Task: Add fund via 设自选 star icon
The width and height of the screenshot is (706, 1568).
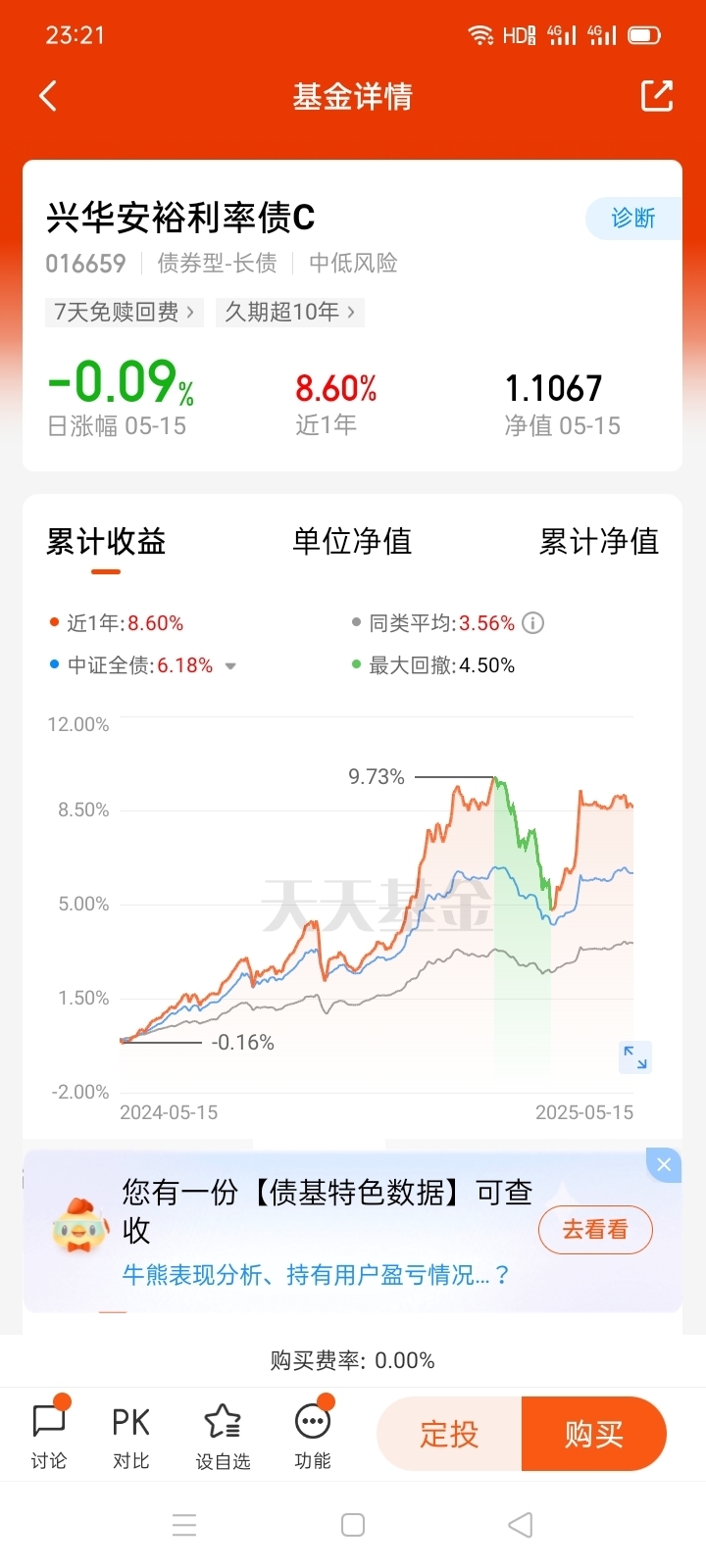Action: (223, 1434)
